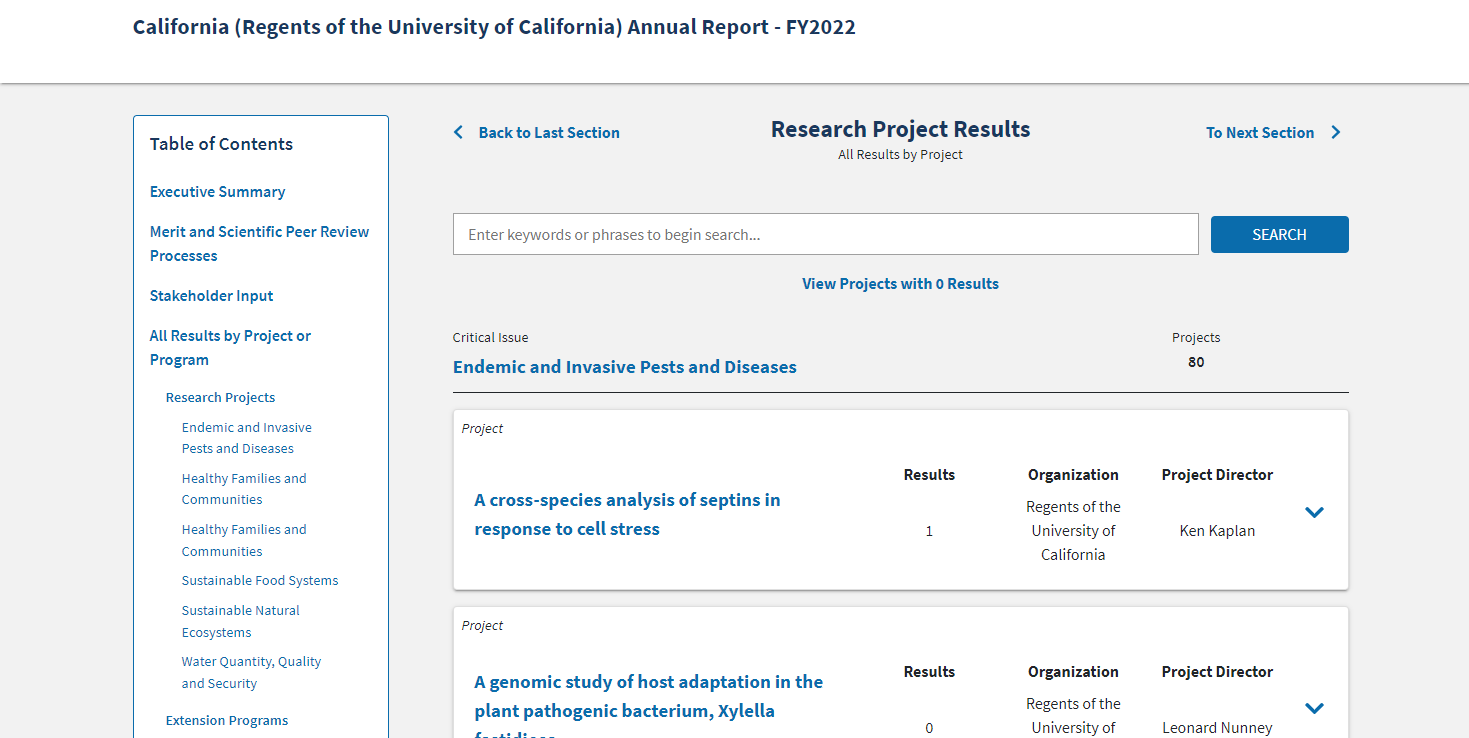Expand the Xylella genomic study project row

[1314, 708]
